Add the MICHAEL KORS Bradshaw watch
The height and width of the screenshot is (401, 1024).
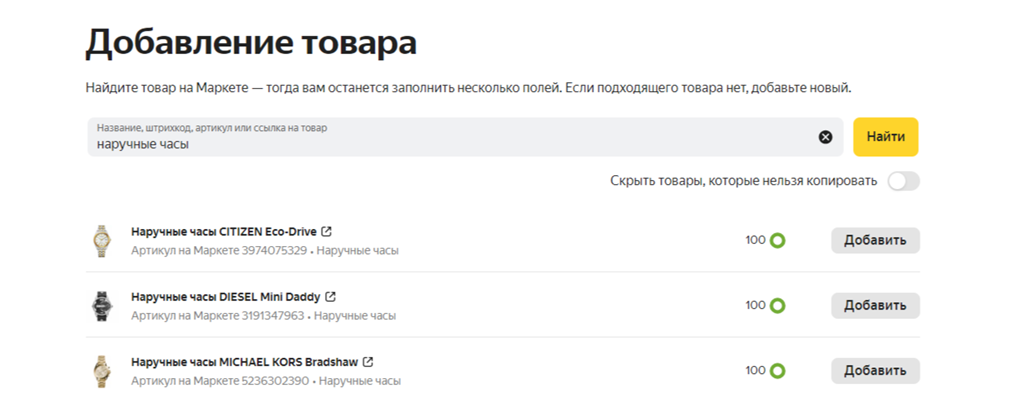[x=875, y=371]
